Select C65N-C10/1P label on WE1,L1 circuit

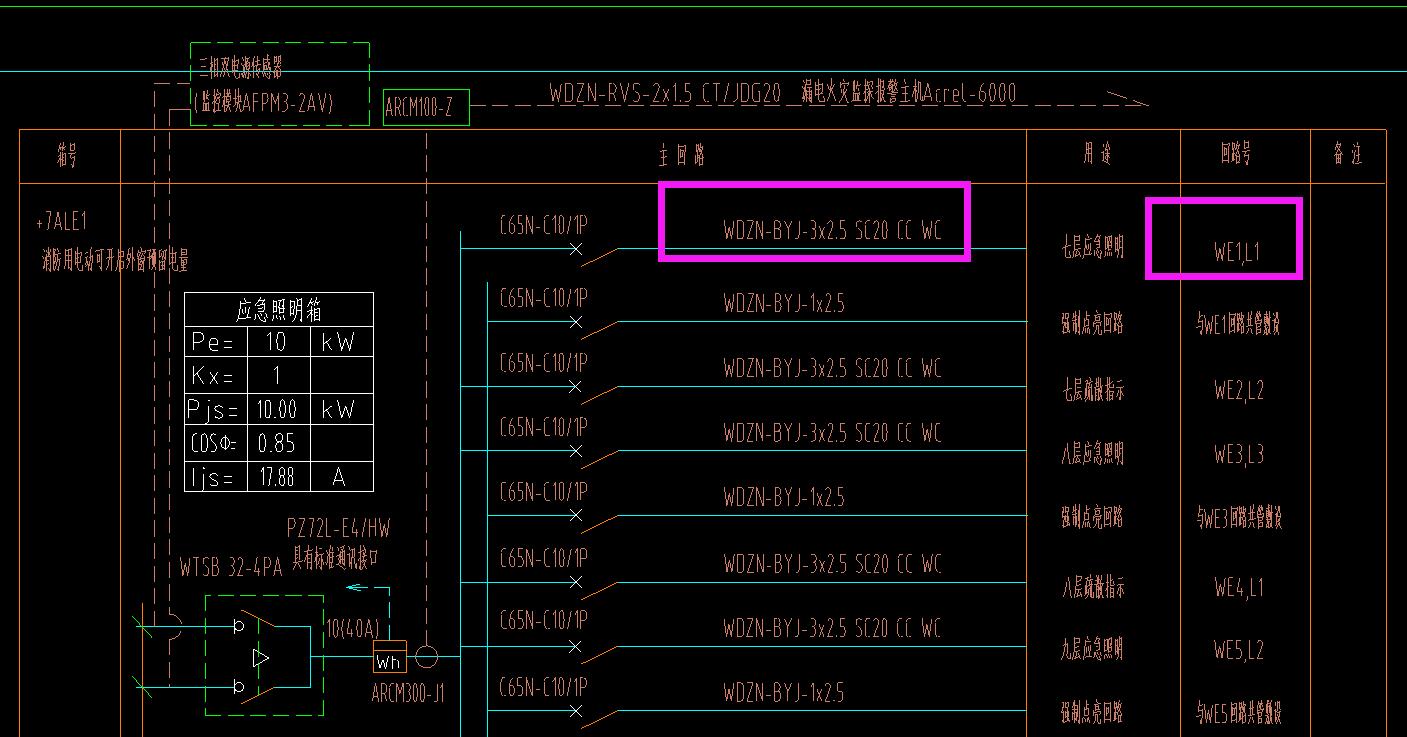click(x=543, y=226)
